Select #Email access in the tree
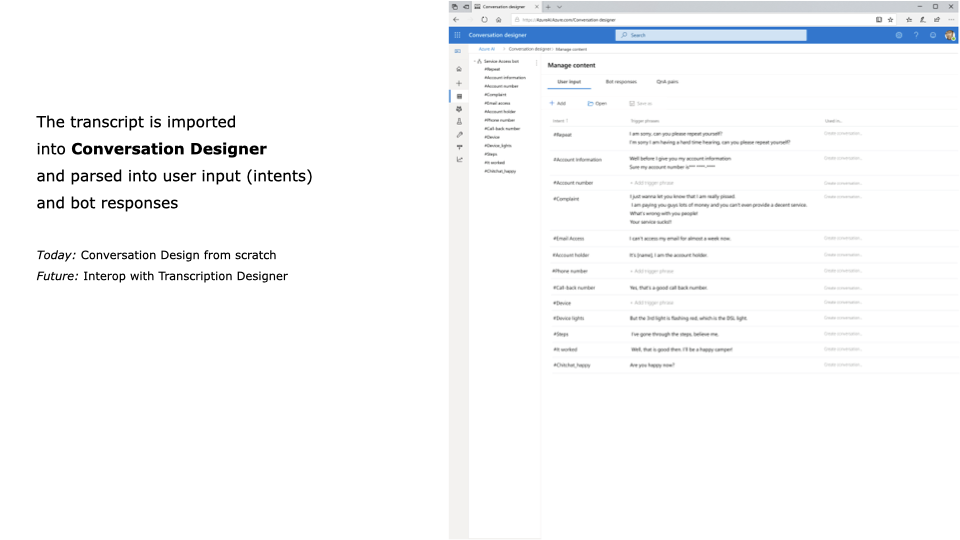This screenshot has height=540, width=960. coord(497,103)
